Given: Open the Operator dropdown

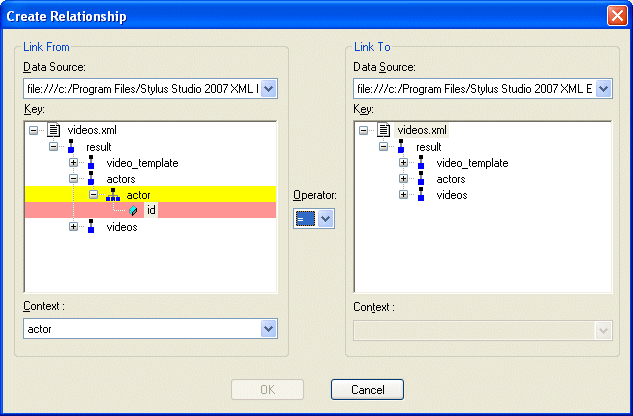Looking at the screenshot, I should pos(326,218).
